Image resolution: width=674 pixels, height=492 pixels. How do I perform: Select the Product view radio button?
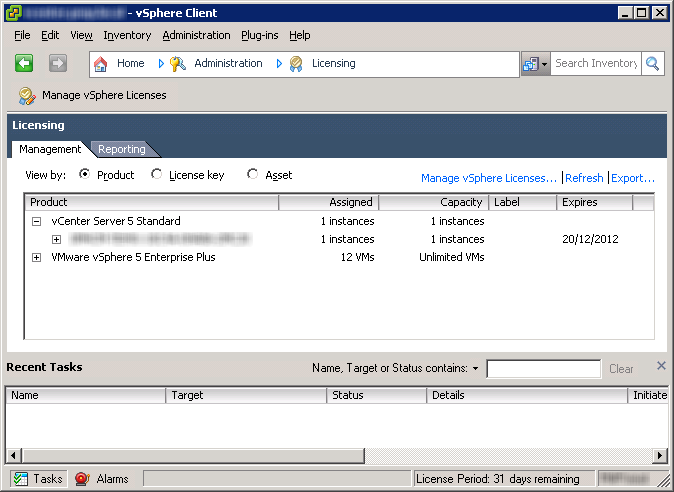84,175
